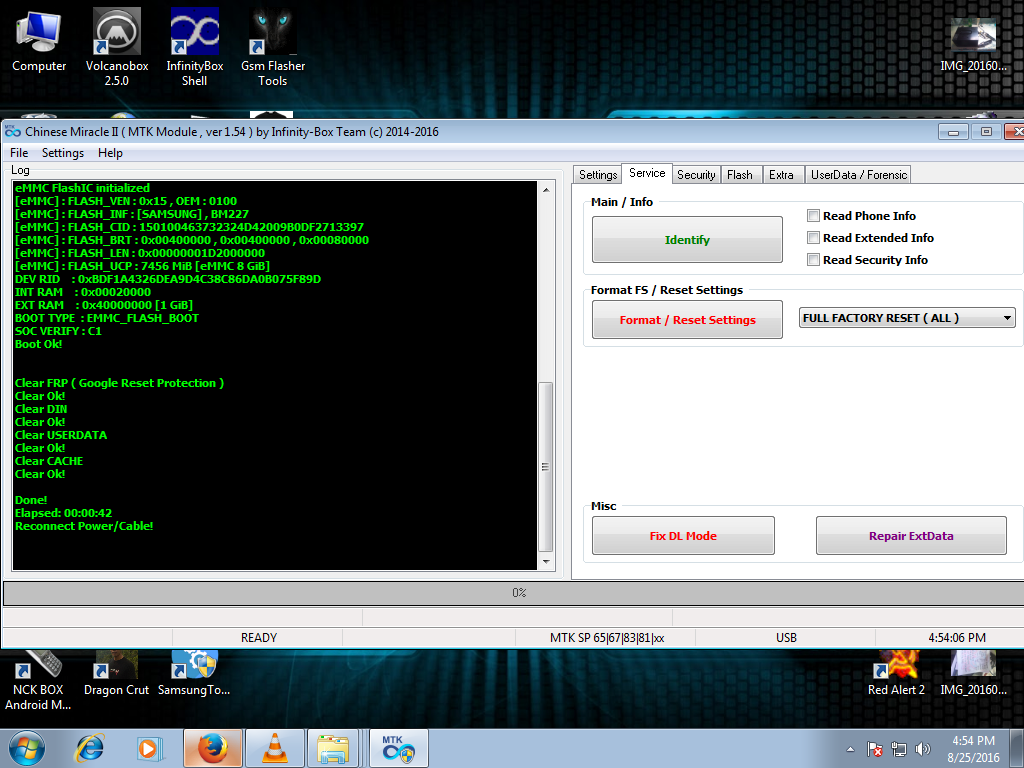Click the log panel vertical scrollbar
The image size is (1024, 768).
pos(545,465)
